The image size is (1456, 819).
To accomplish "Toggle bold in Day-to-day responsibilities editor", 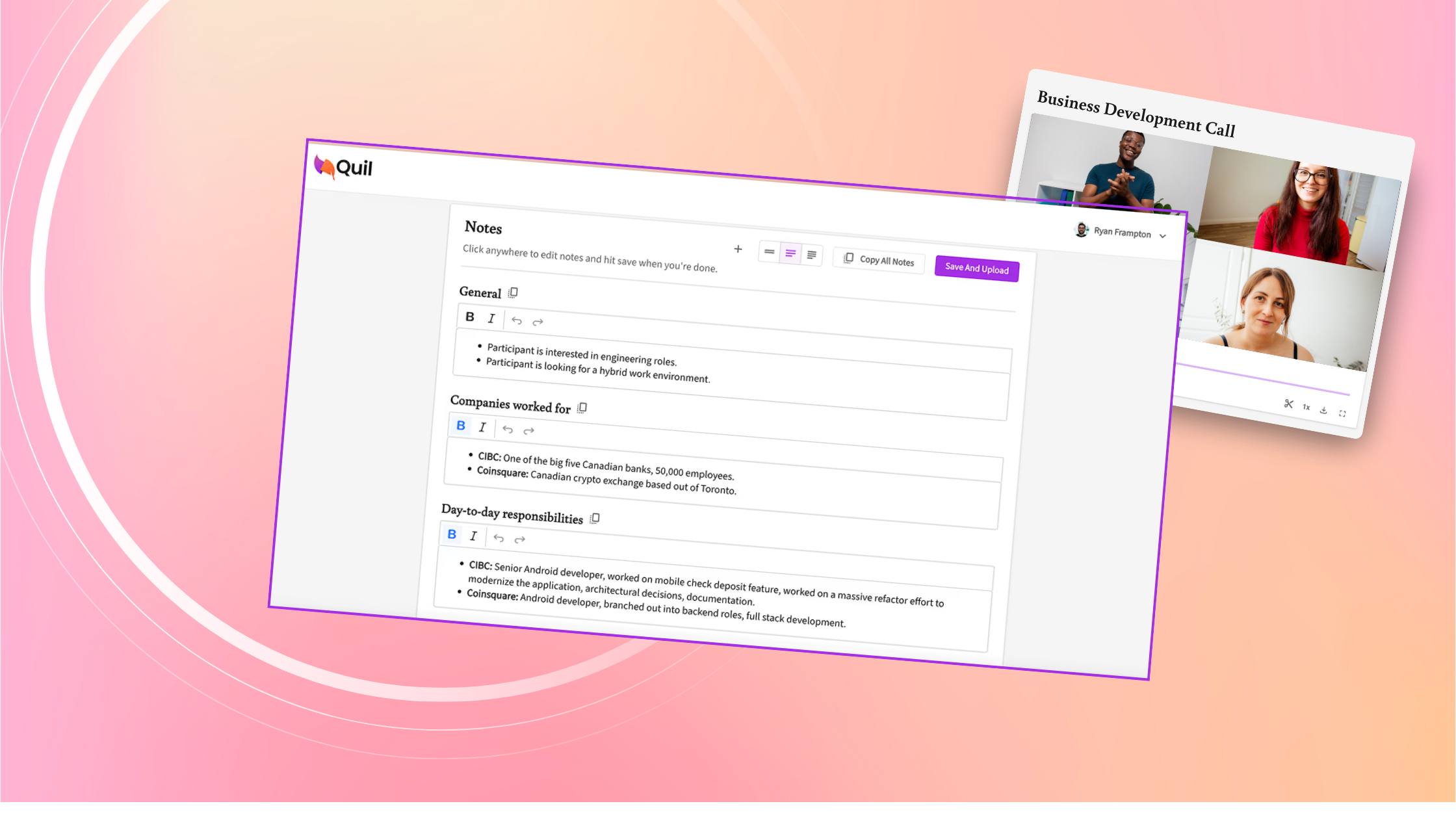I will click(452, 534).
